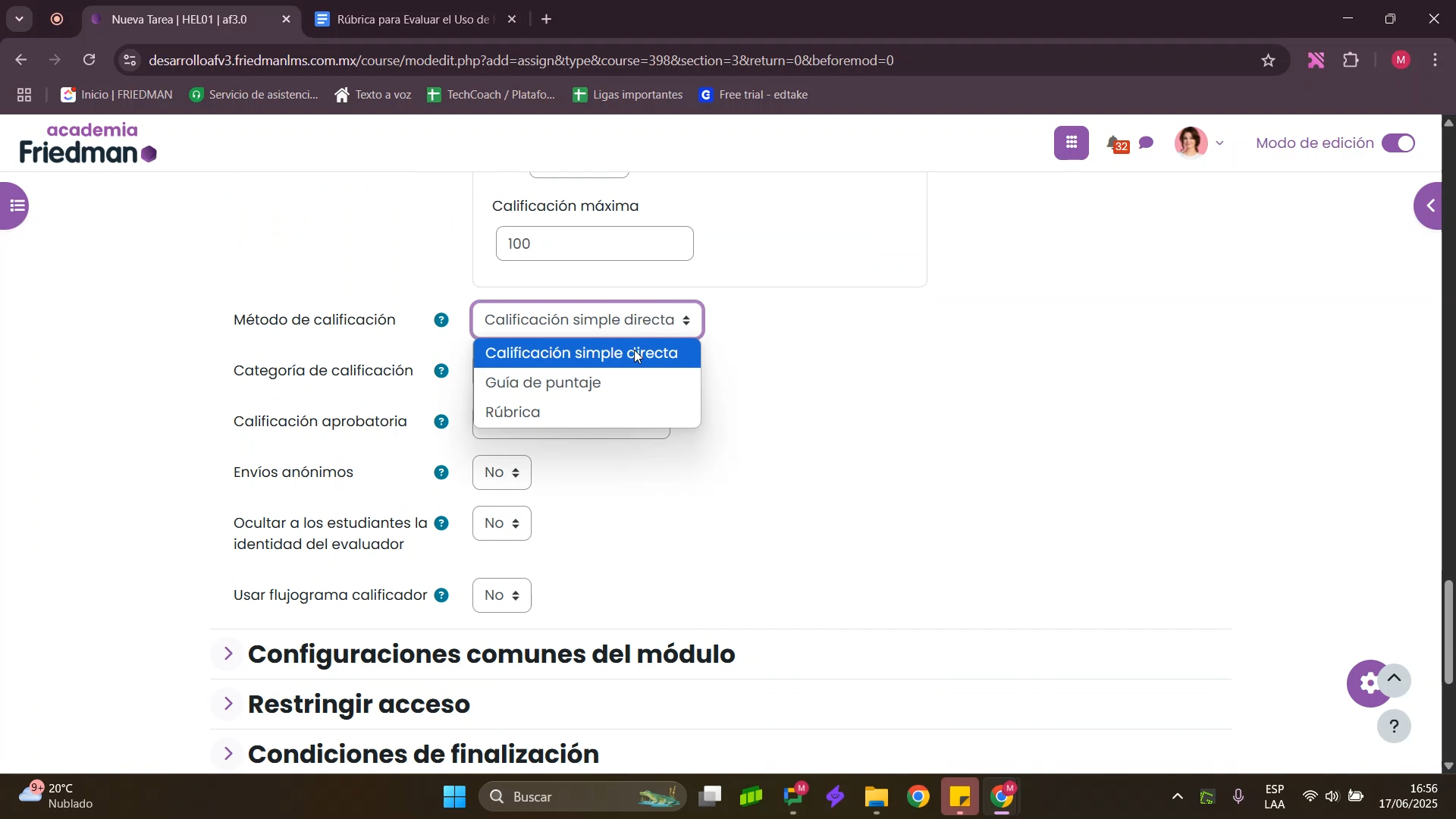Choose Guía de puntaje option
The width and height of the screenshot is (1456, 819).
(x=543, y=384)
